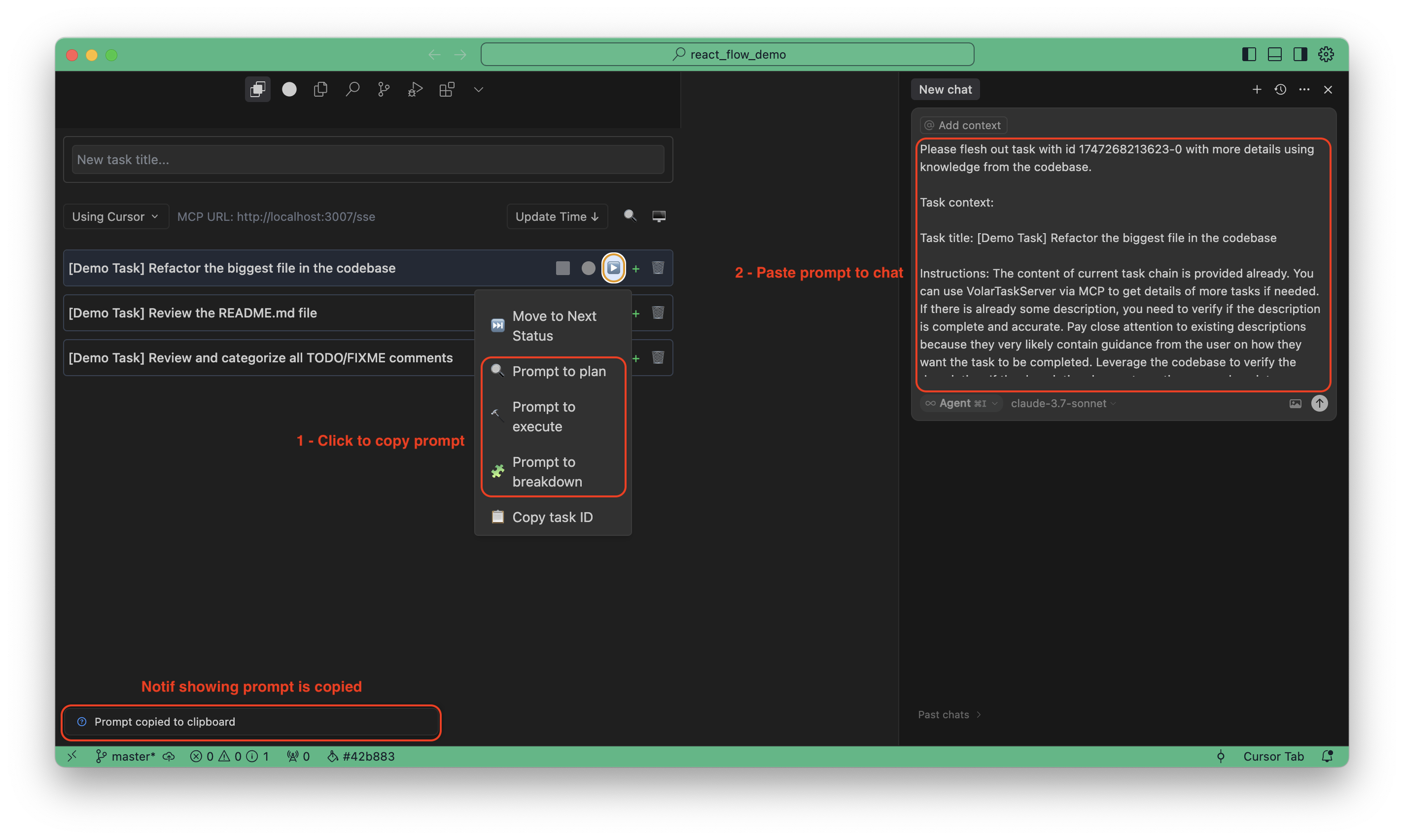Choose Copy task ID from context menu
Screen dimensions: 1404x840
[552, 517]
